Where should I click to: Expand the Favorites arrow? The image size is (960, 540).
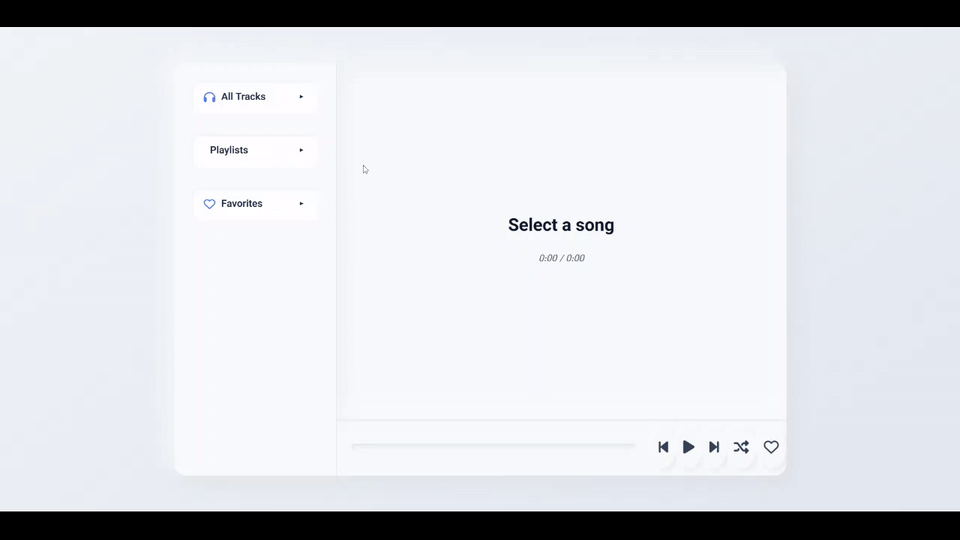(301, 204)
